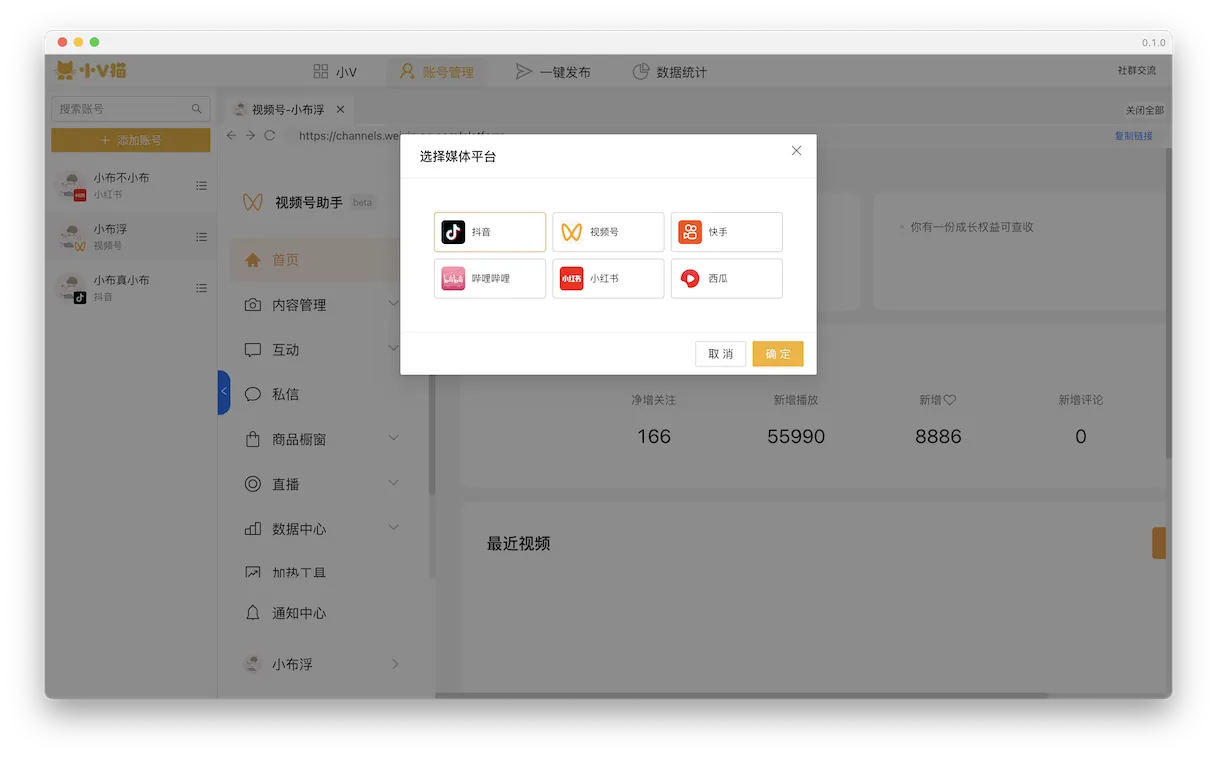Viewport: 1217px width, 758px height.
Task: Click the 首页 home icon
Action: (252, 260)
